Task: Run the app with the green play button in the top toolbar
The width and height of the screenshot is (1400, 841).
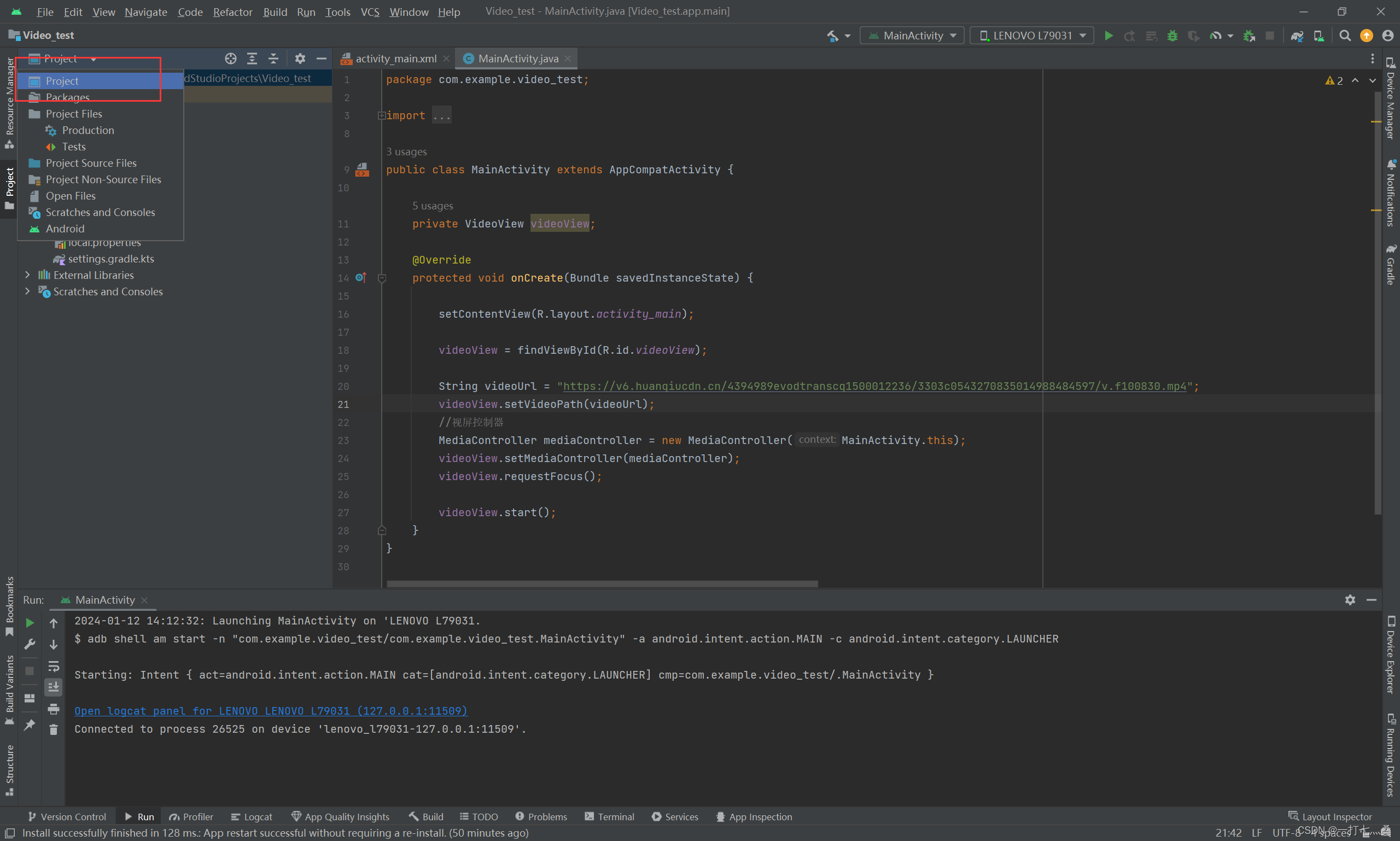Action: [1108, 36]
